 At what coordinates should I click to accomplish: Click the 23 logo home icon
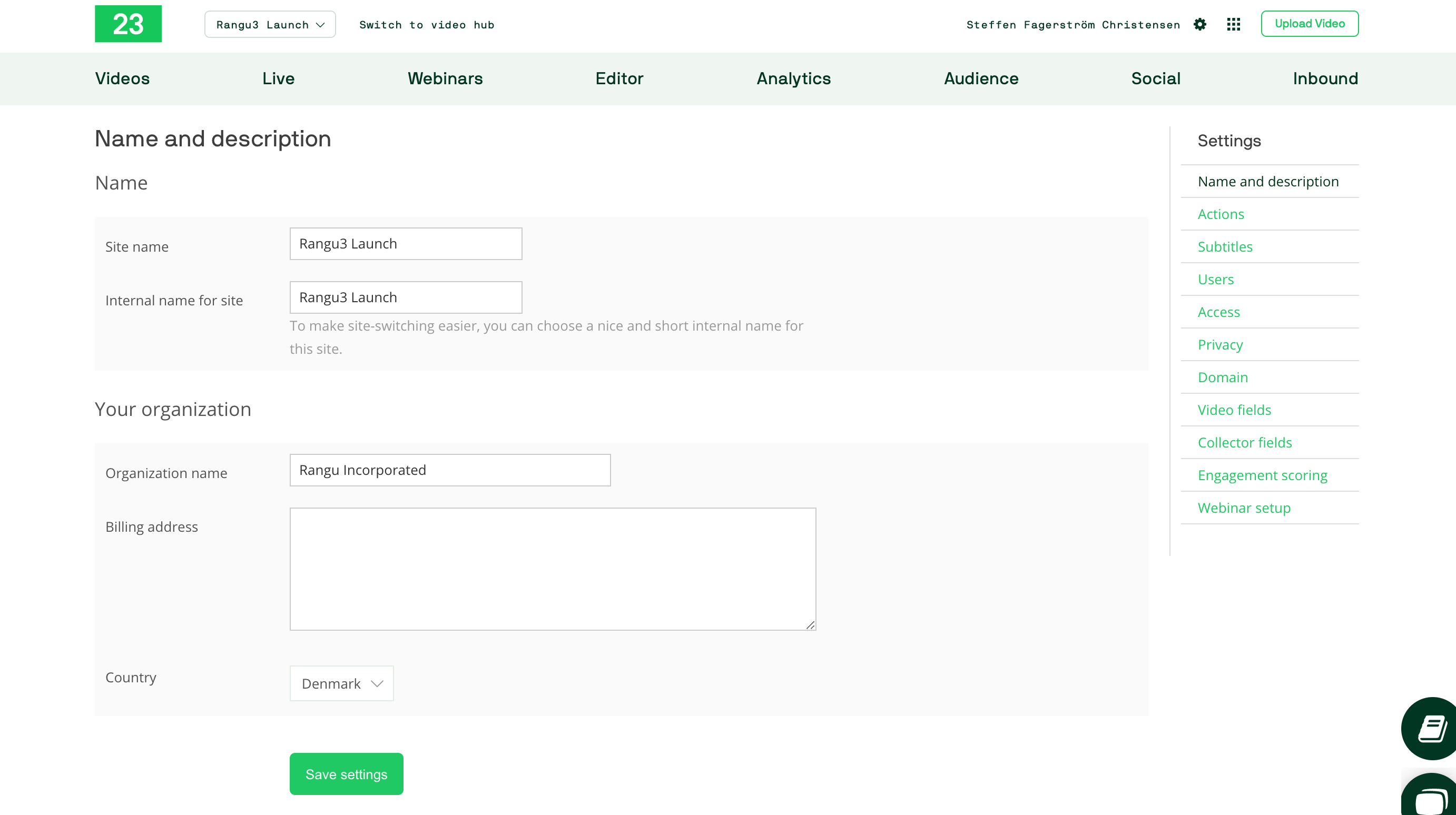click(x=129, y=24)
